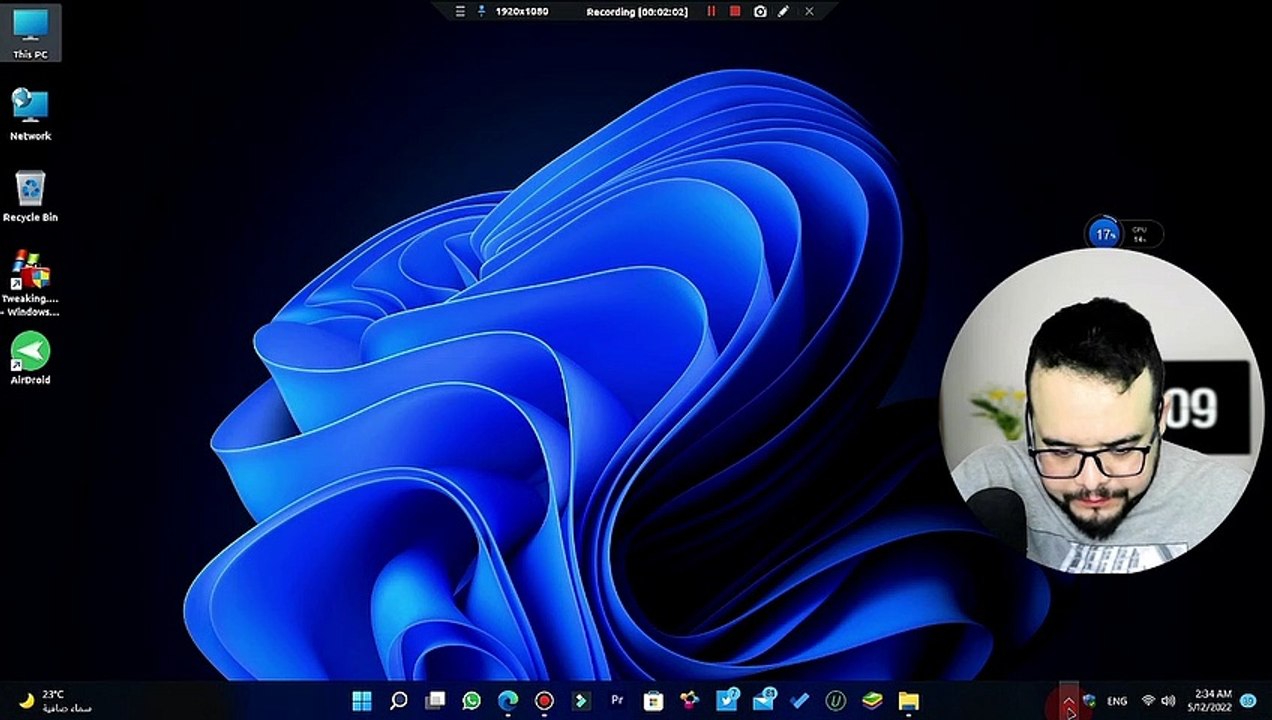
Task: Open Twitter app in the taskbar
Action: pyautogui.click(x=727, y=701)
